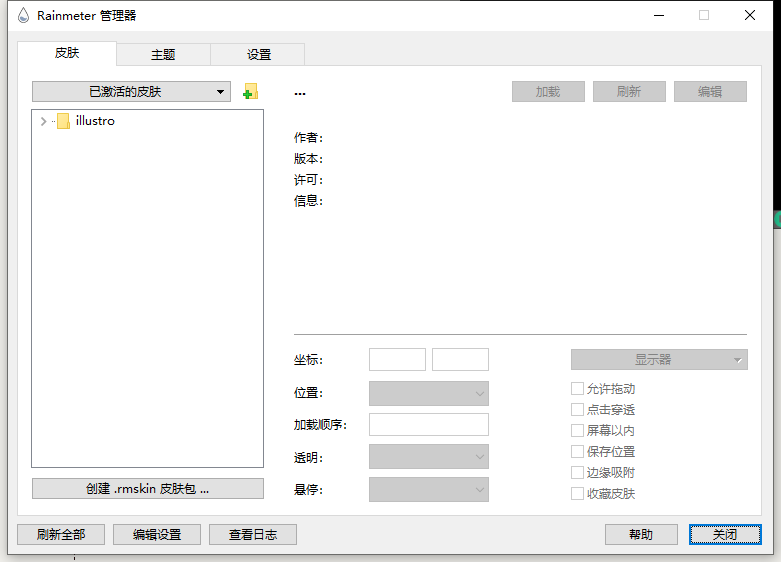The width and height of the screenshot is (781, 562).
Task: Toggle the 点击穿透 checkbox
Action: pos(577,410)
